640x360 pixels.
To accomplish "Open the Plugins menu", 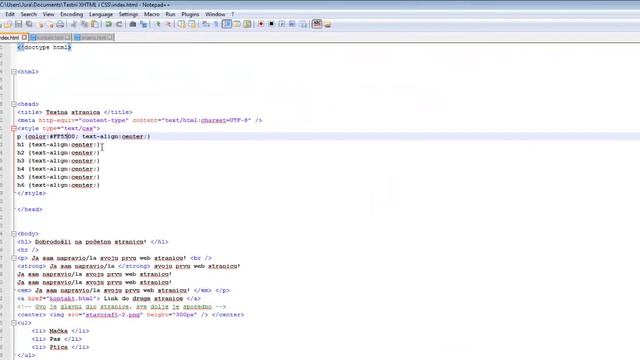I will (x=190, y=14).
